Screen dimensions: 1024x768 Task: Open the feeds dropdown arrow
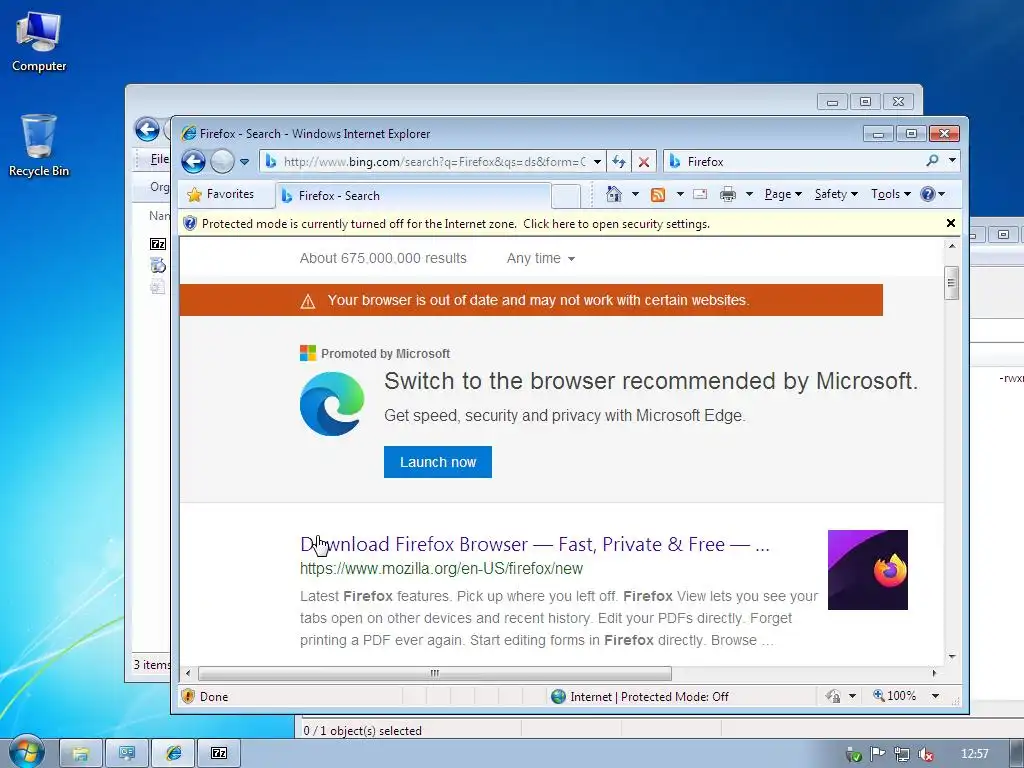coord(680,194)
